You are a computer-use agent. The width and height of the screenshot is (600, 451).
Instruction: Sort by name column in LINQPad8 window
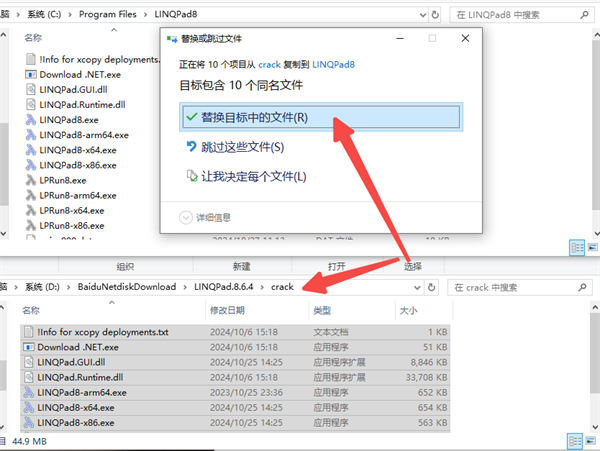pyautogui.click(x=33, y=37)
